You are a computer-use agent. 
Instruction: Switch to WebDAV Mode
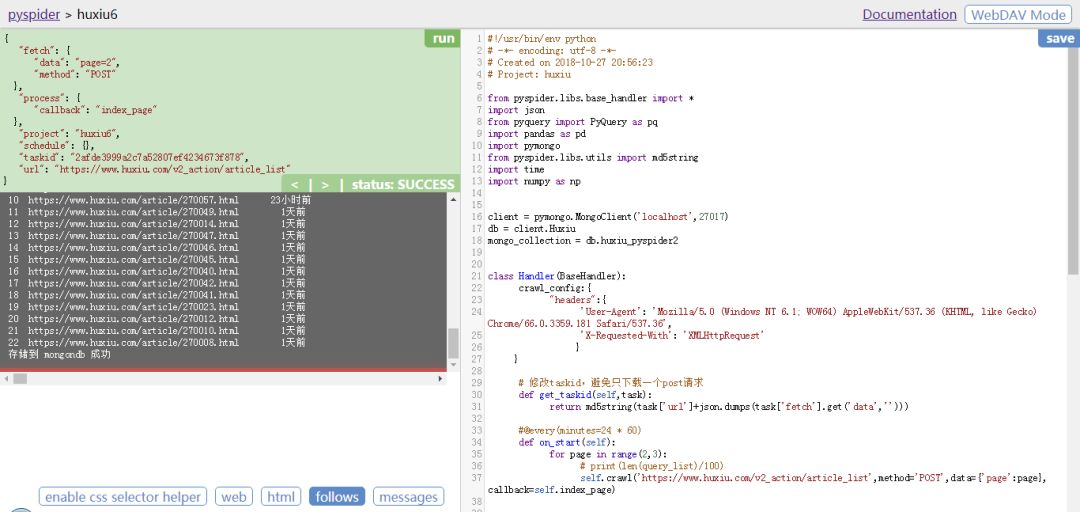click(x=1018, y=14)
